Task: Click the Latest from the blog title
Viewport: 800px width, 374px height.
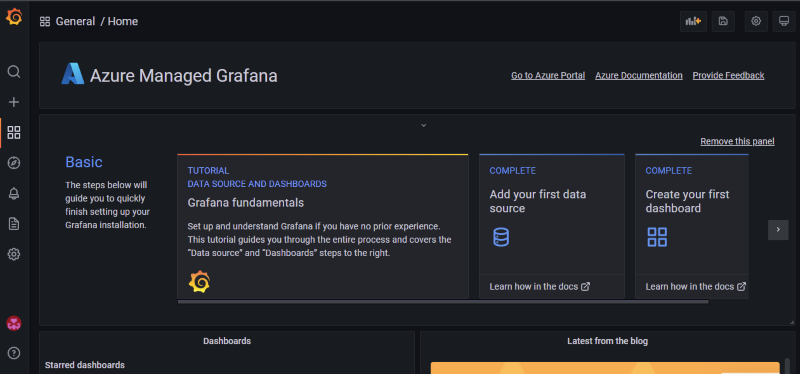Action: coord(608,341)
